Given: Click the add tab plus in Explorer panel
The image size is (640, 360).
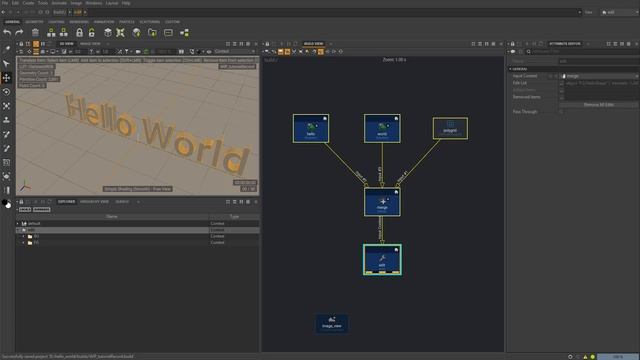Looking at the screenshot, I should pos(138,202).
